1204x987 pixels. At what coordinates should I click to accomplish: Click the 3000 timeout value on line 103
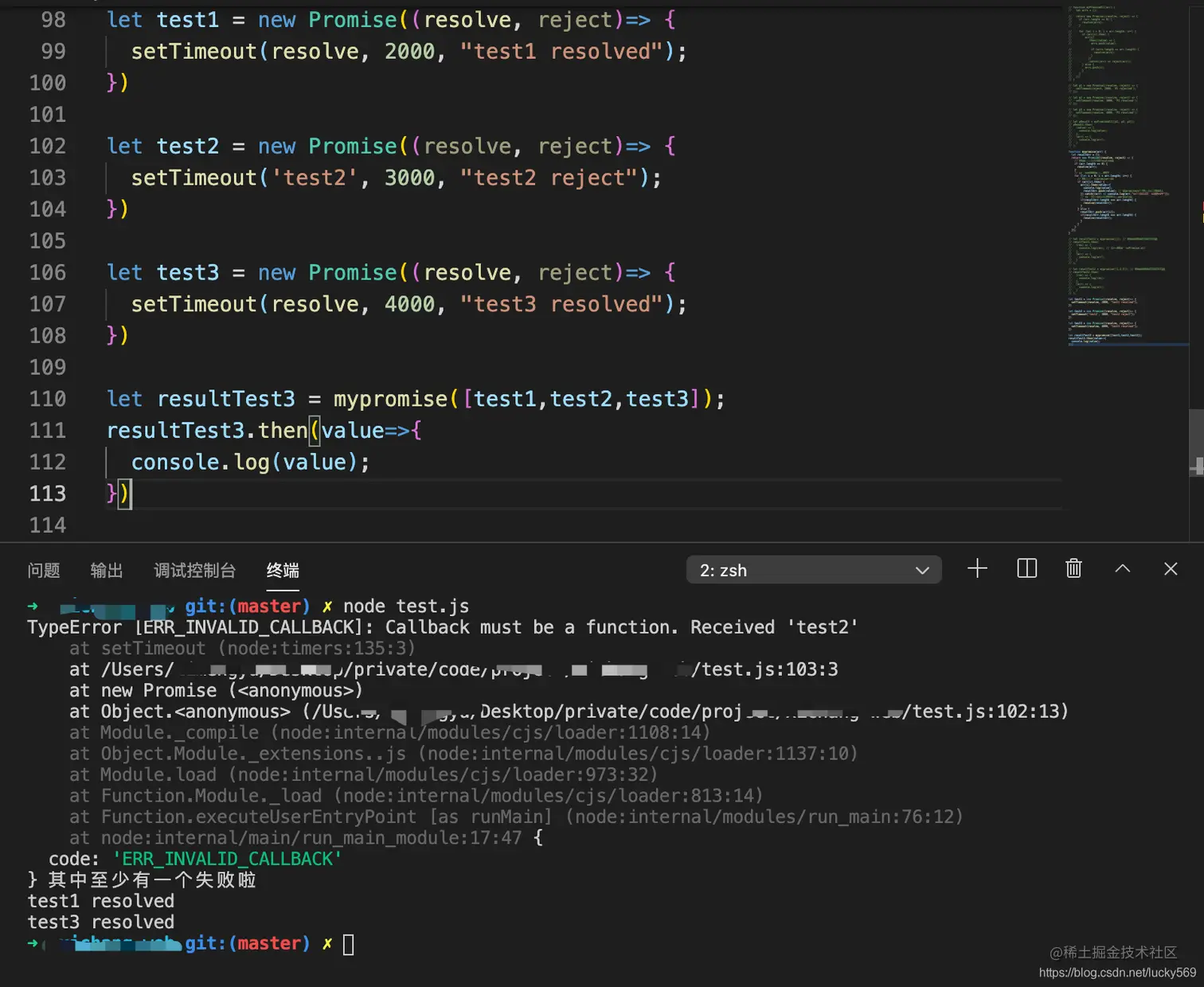[410, 178]
